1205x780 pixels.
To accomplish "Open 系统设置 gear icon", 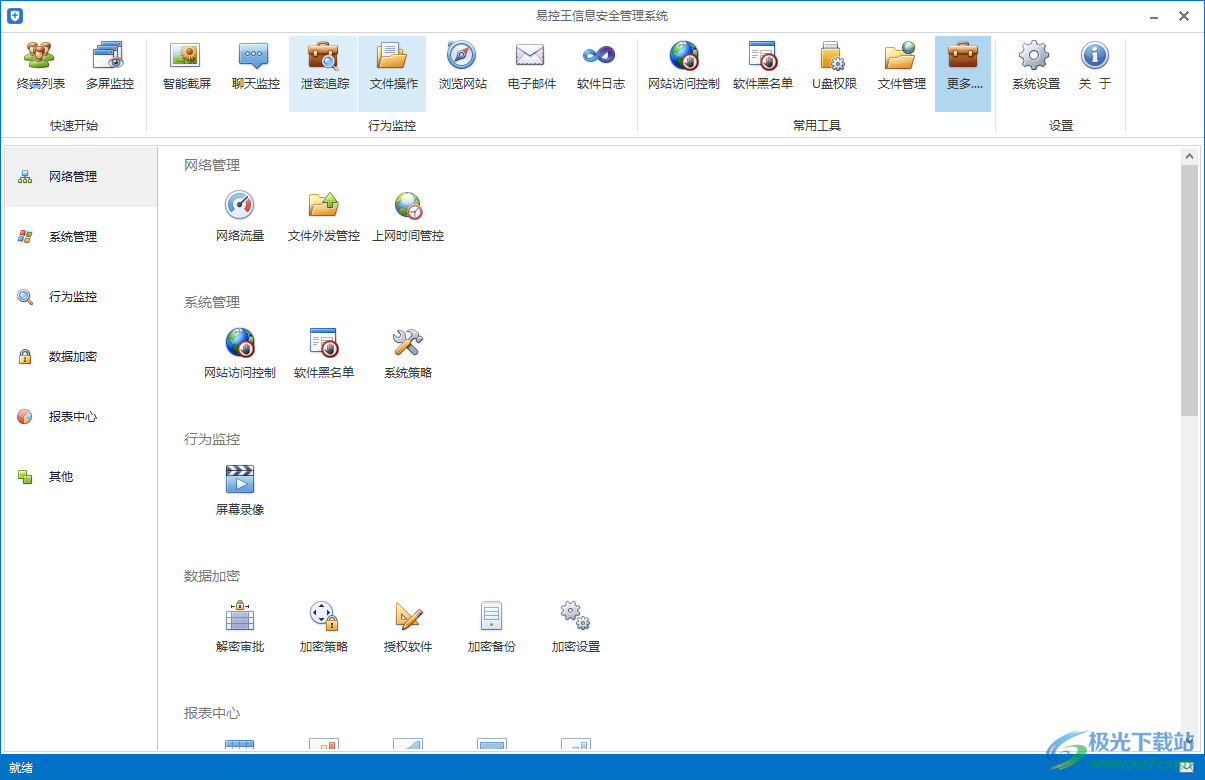I will pos(1035,67).
